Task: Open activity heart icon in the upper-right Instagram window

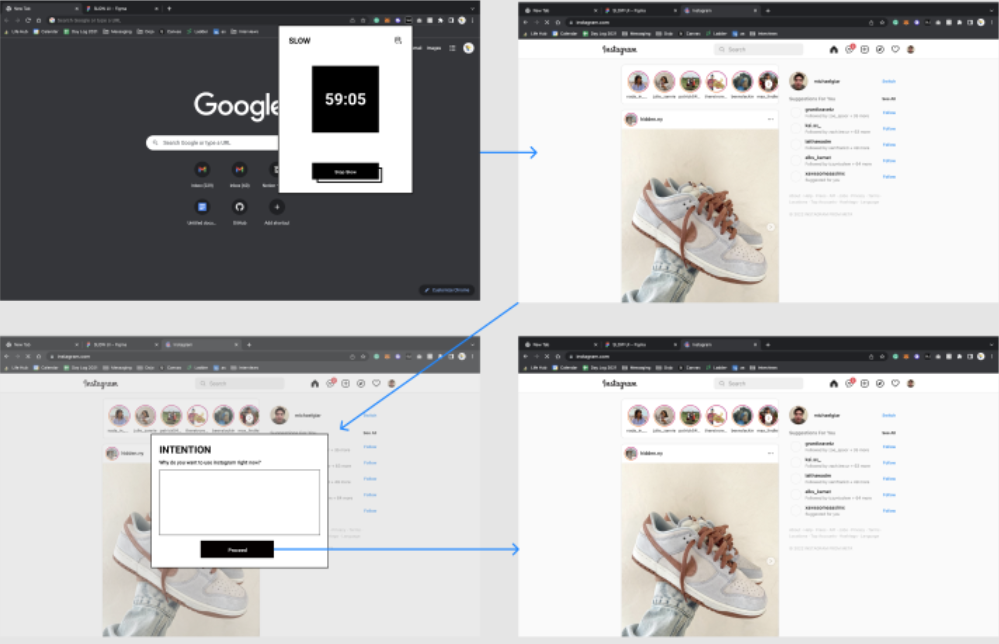Action: pyautogui.click(x=895, y=49)
